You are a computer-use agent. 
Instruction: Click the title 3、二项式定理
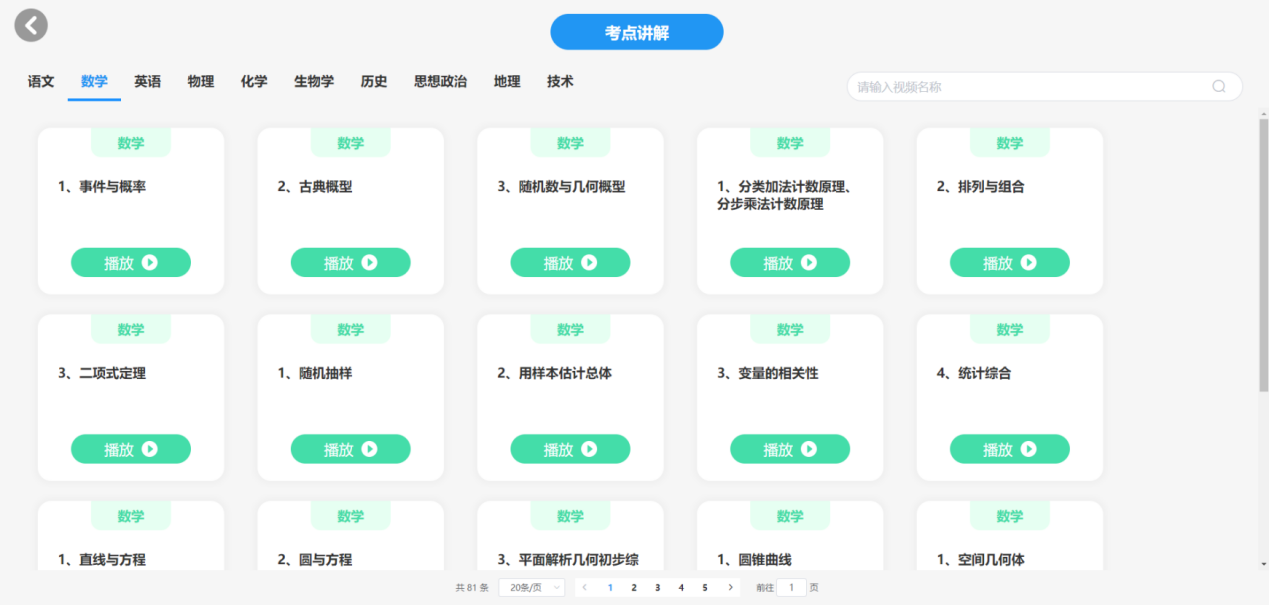pos(102,373)
